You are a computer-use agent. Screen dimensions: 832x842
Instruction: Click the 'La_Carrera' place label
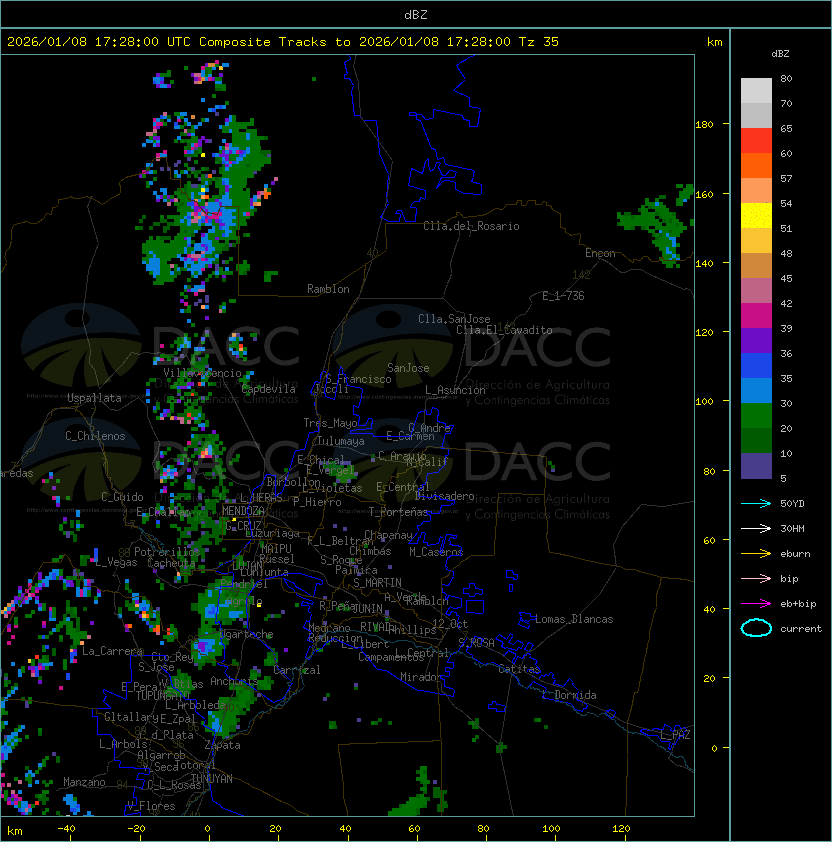pyautogui.click(x=112, y=651)
